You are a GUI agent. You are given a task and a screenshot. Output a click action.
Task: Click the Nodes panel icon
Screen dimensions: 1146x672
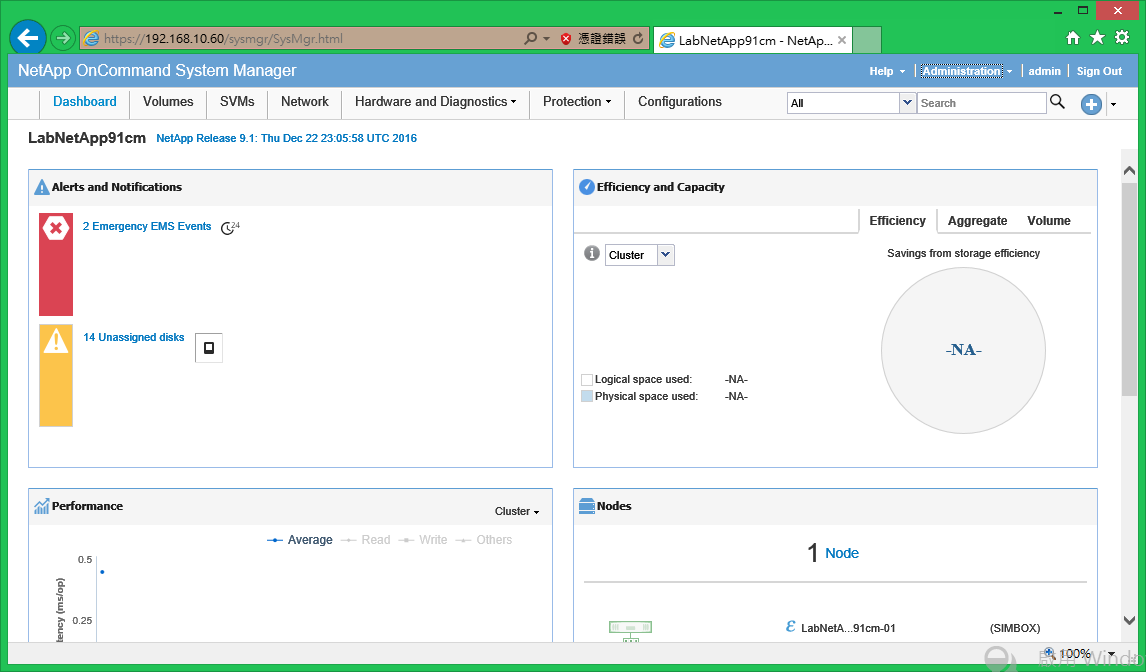585,505
